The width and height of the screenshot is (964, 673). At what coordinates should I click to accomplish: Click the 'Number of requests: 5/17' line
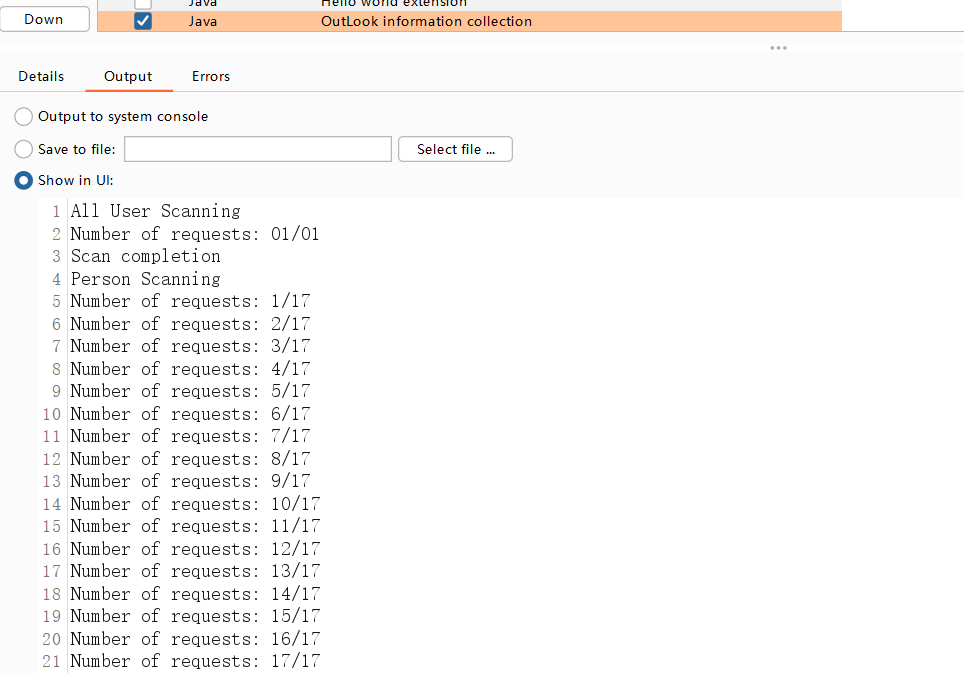click(x=190, y=391)
